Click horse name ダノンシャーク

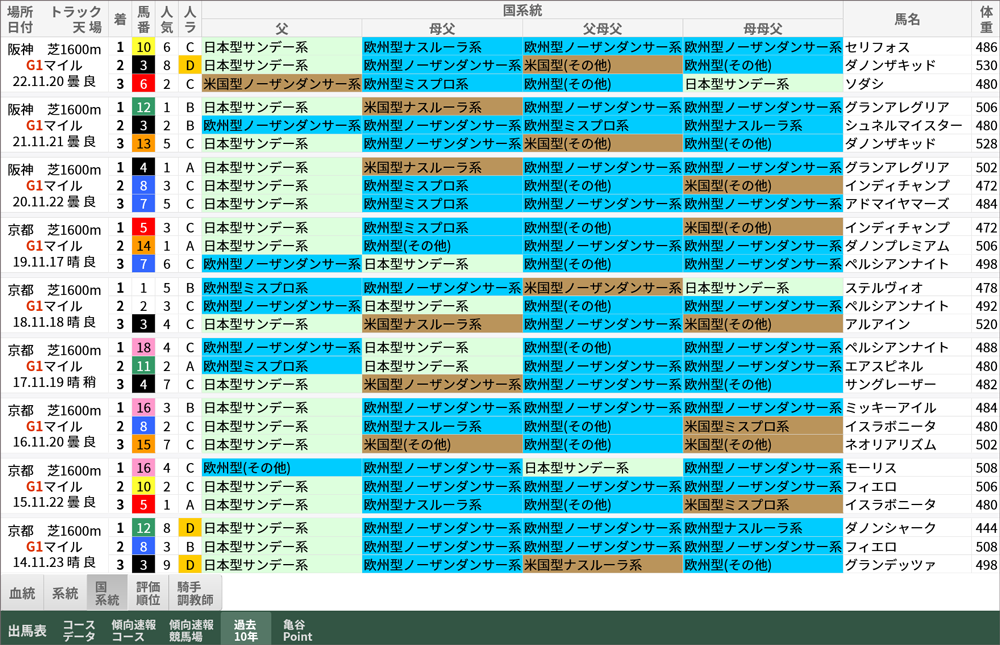pyautogui.click(x=890, y=528)
